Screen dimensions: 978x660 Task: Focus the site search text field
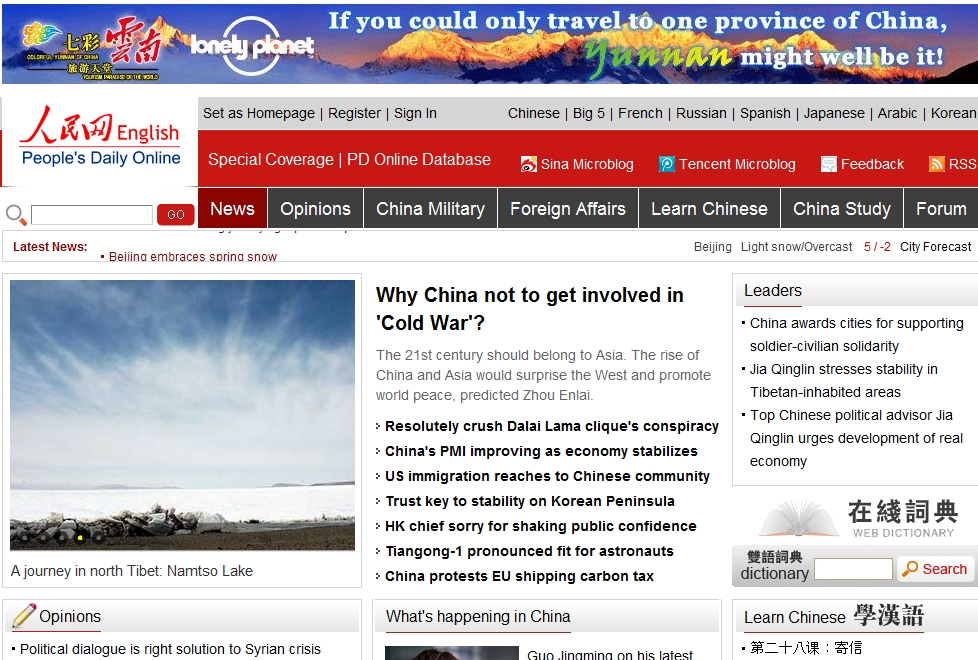coord(92,215)
